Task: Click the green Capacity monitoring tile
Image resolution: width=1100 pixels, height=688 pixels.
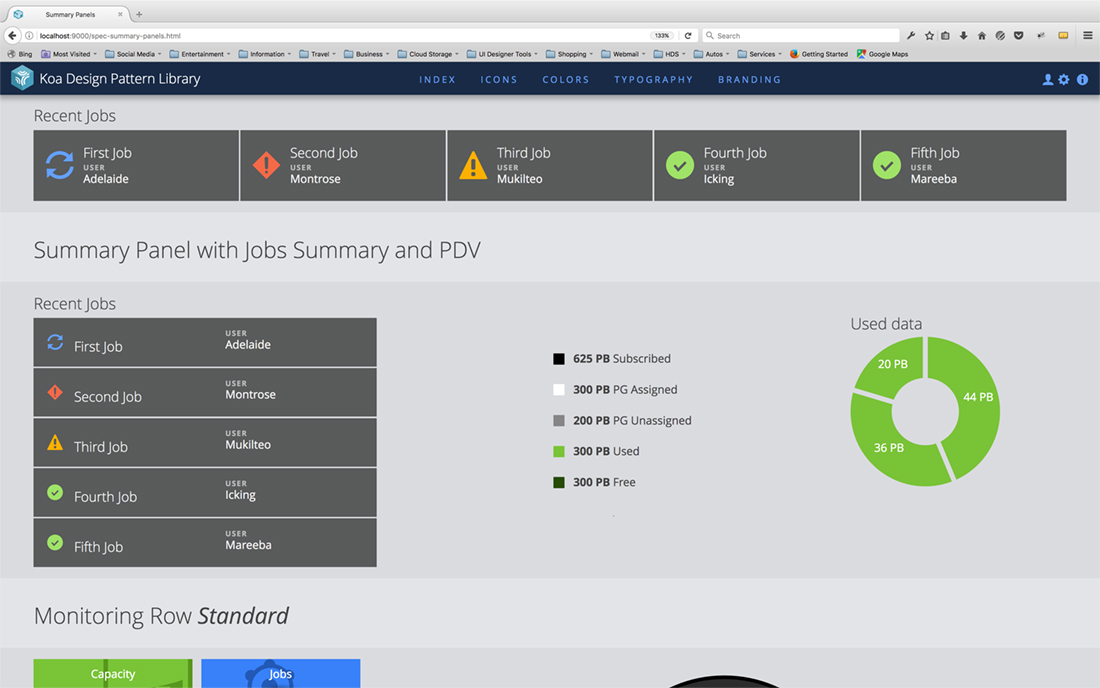Action: tap(113, 674)
